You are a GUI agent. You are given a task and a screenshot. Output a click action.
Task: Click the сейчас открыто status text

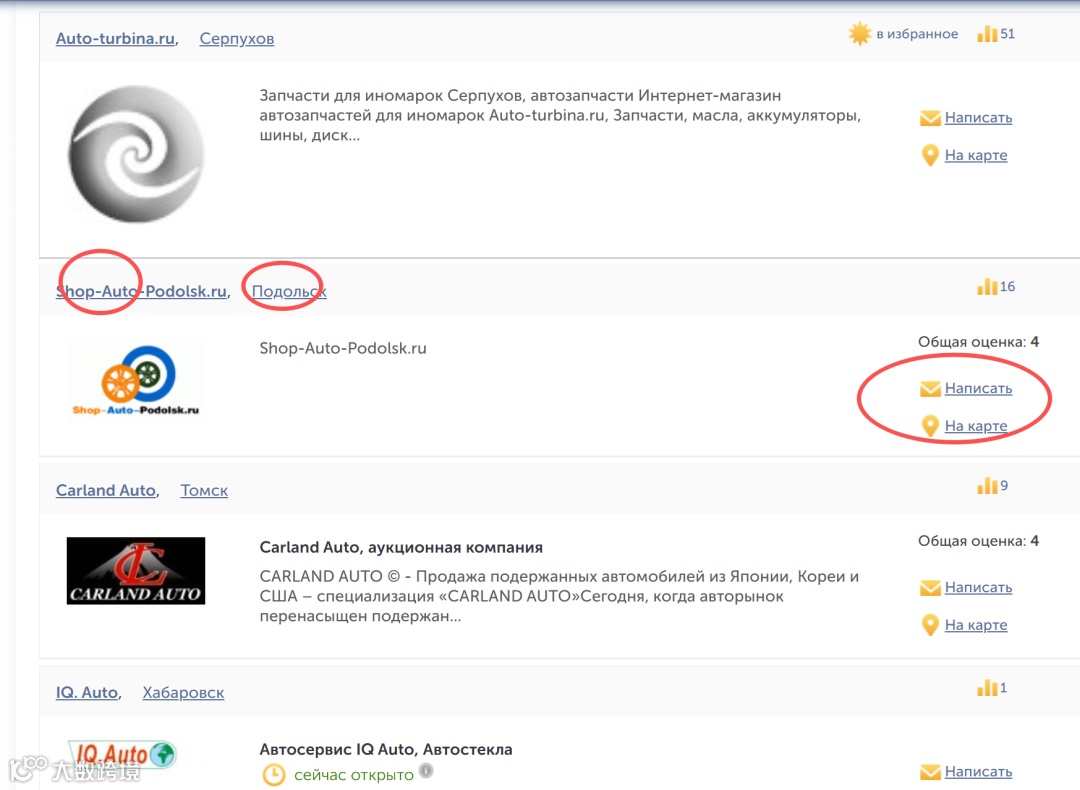[354, 776]
